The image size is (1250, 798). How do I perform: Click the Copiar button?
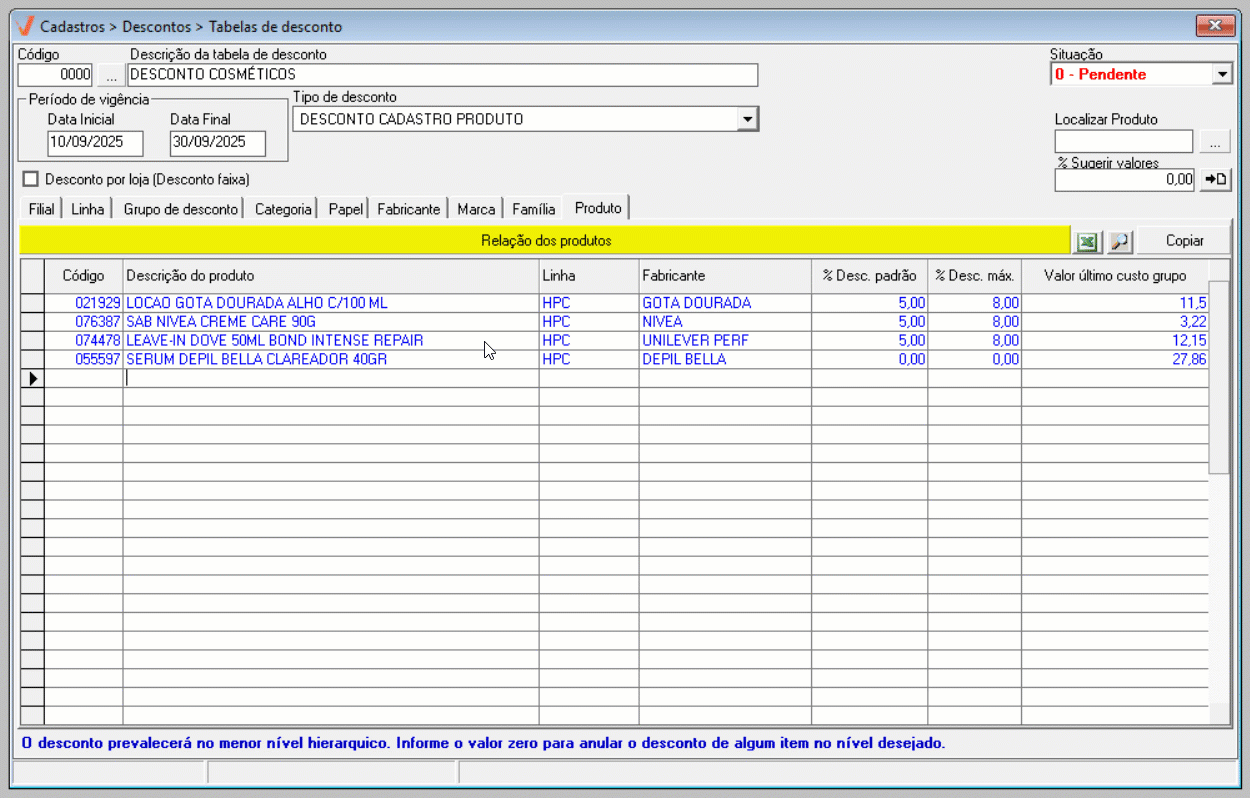click(1184, 241)
